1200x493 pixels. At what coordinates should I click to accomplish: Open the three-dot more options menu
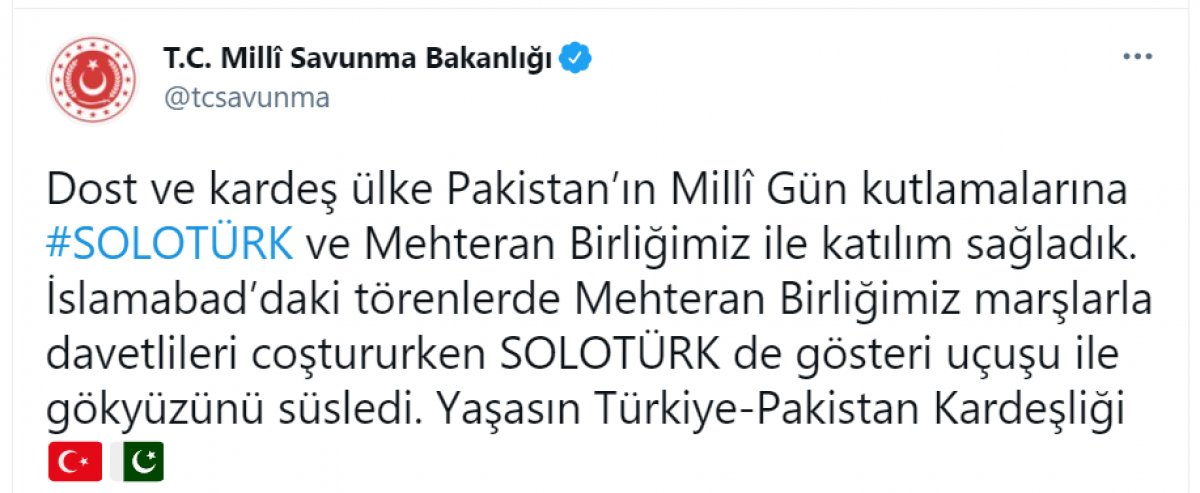(1137, 58)
